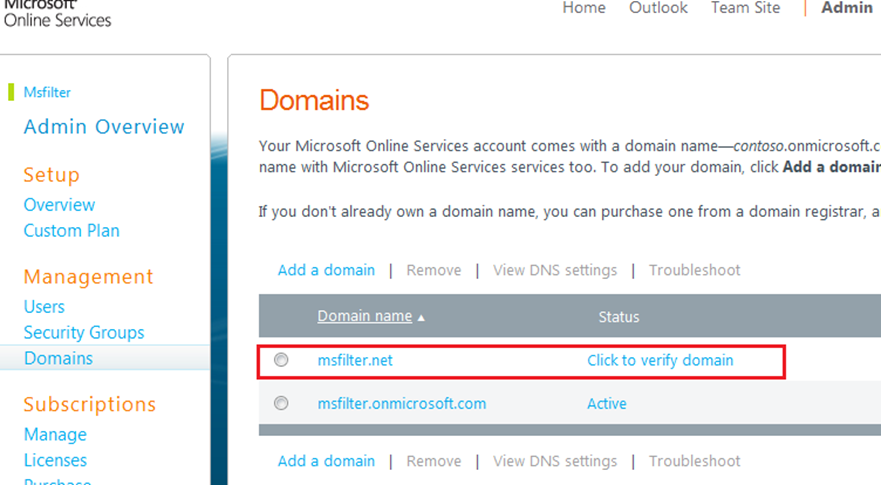Click bottom View DNS settings action
The width and height of the screenshot is (881, 485).
(x=555, y=461)
